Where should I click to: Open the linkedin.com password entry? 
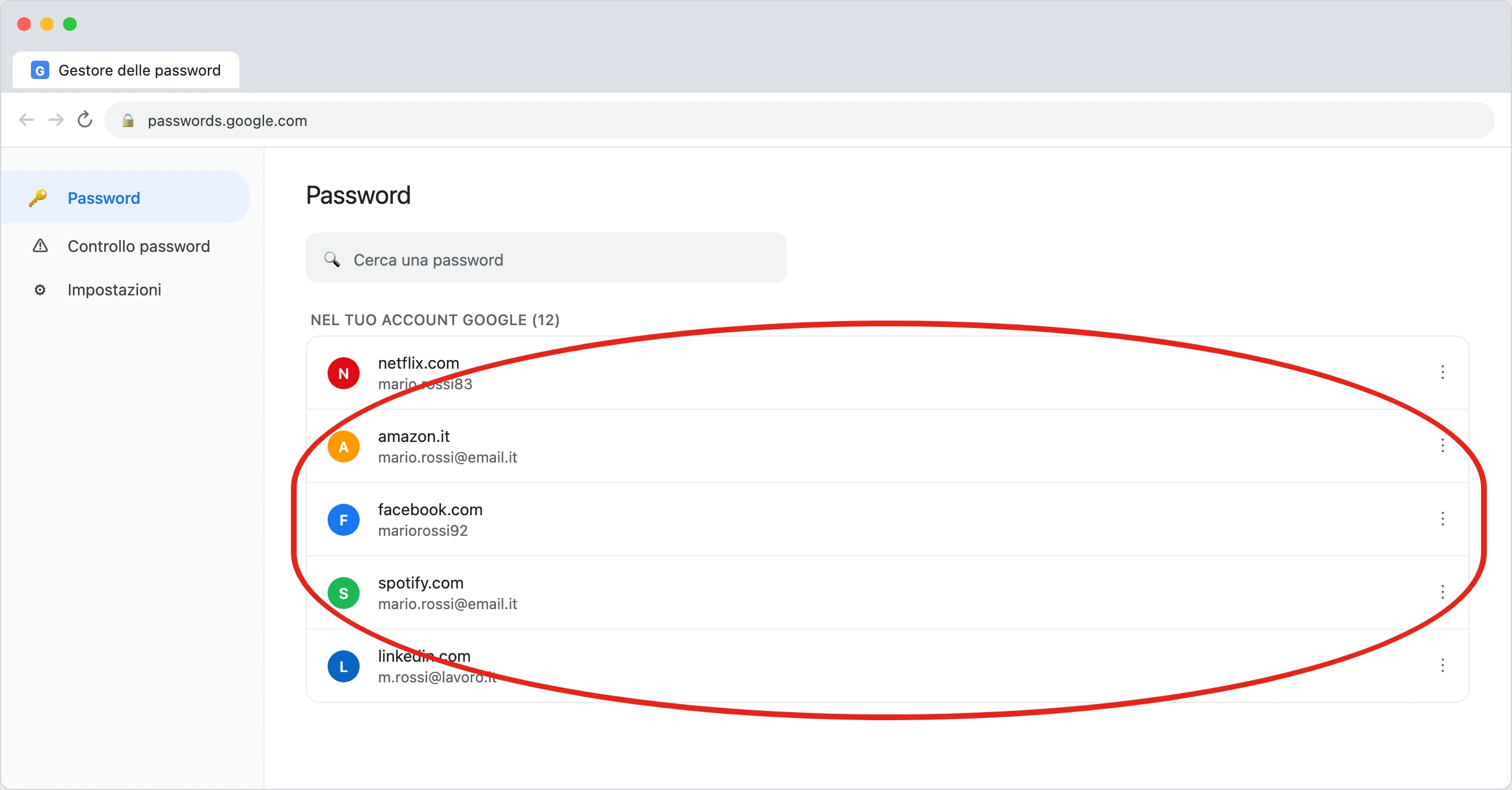click(x=887, y=666)
